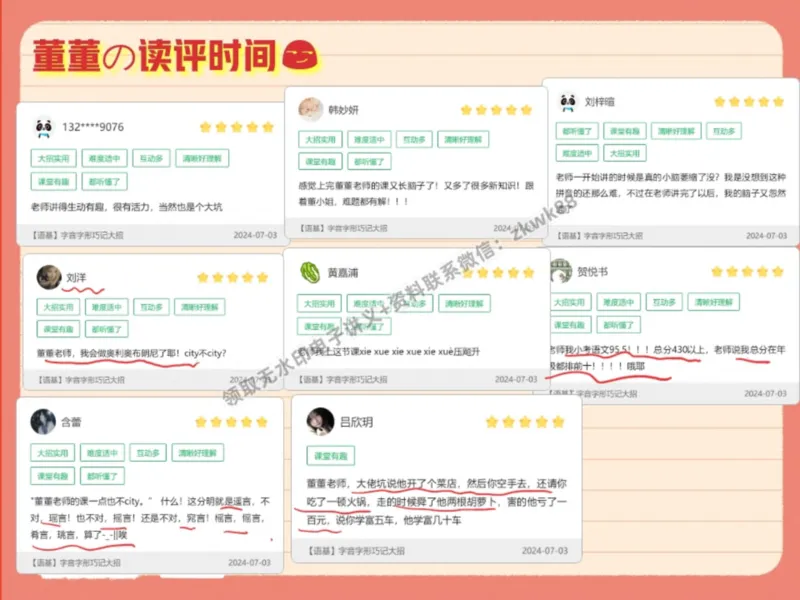This screenshot has width=800, height=600.
Task: Click the page title 董董の读评时间
Action: [x=154, y=55]
